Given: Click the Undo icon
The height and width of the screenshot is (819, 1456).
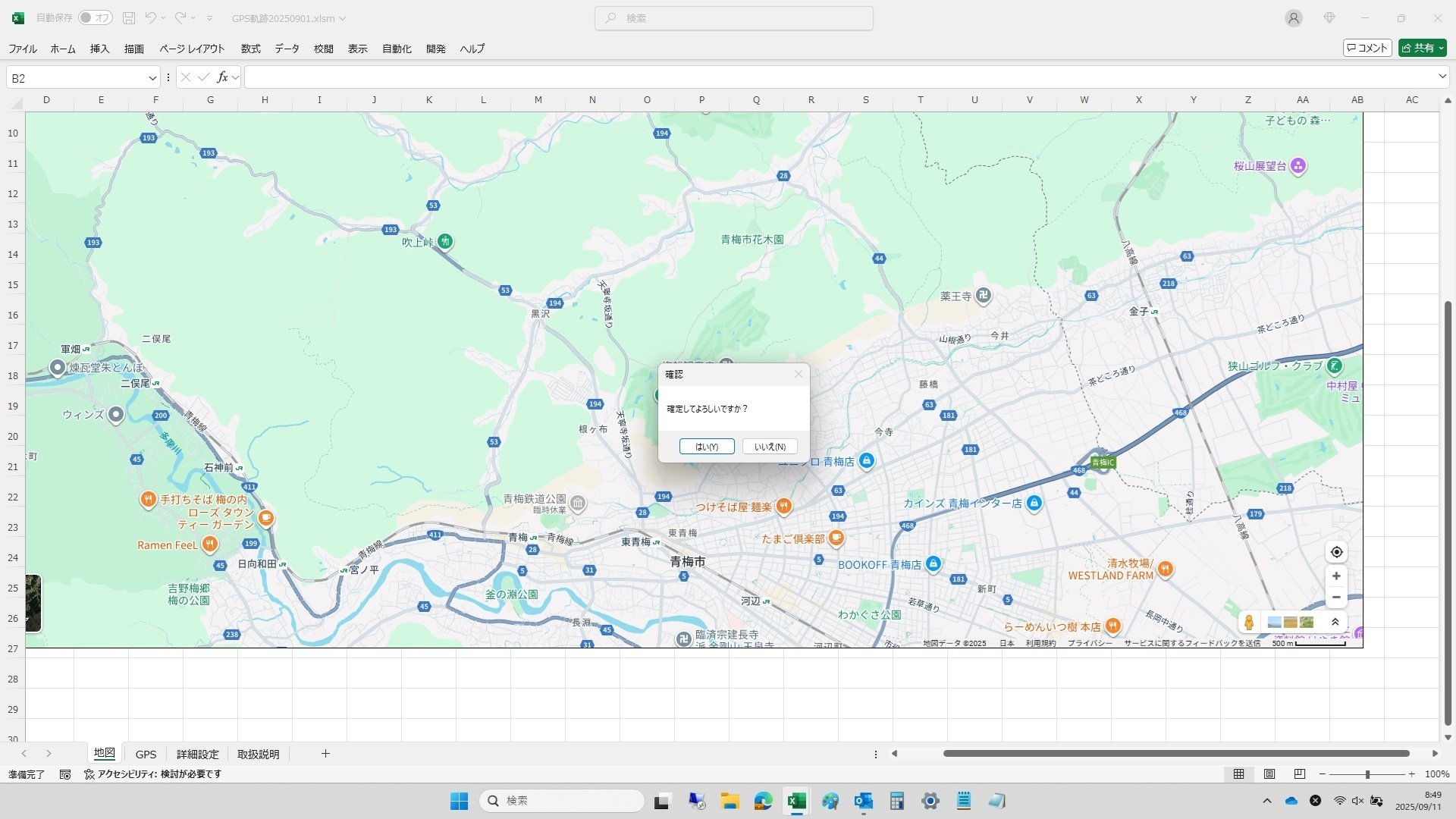Looking at the screenshot, I should (151, 18).
